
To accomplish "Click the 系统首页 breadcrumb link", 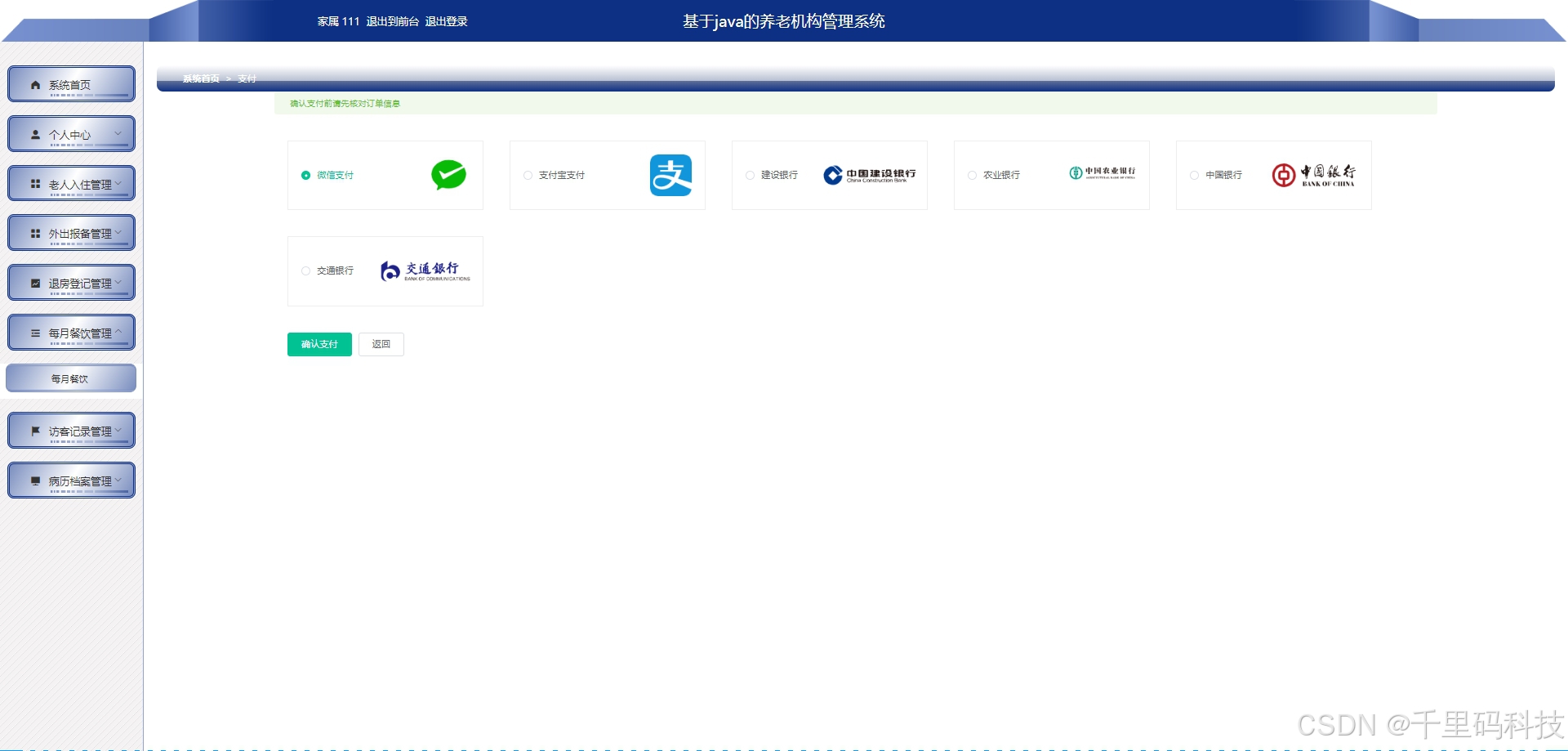I will 201,78.
